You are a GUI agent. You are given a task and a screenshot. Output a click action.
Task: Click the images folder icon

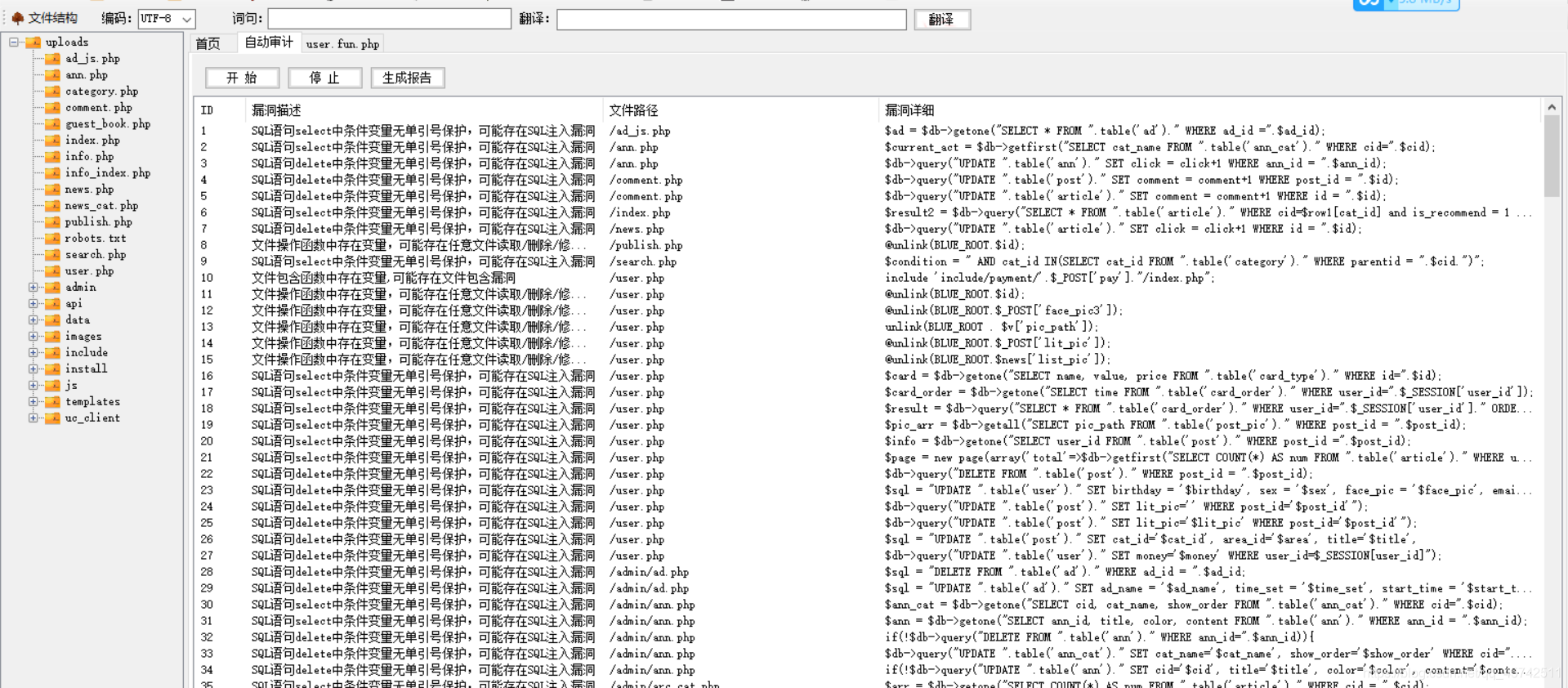[52, 337]
